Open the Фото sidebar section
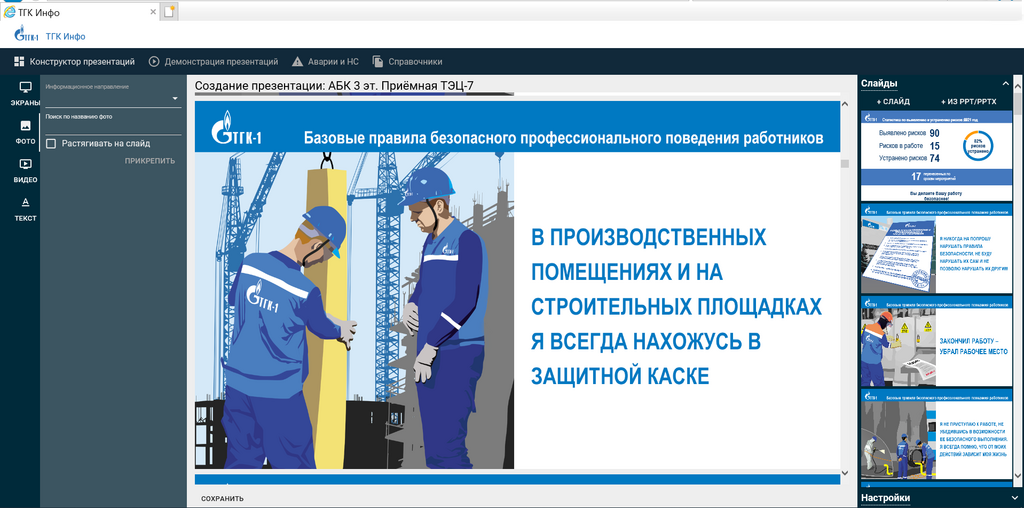Viewport: 1024px width, 508px height. tap(25, 132)
